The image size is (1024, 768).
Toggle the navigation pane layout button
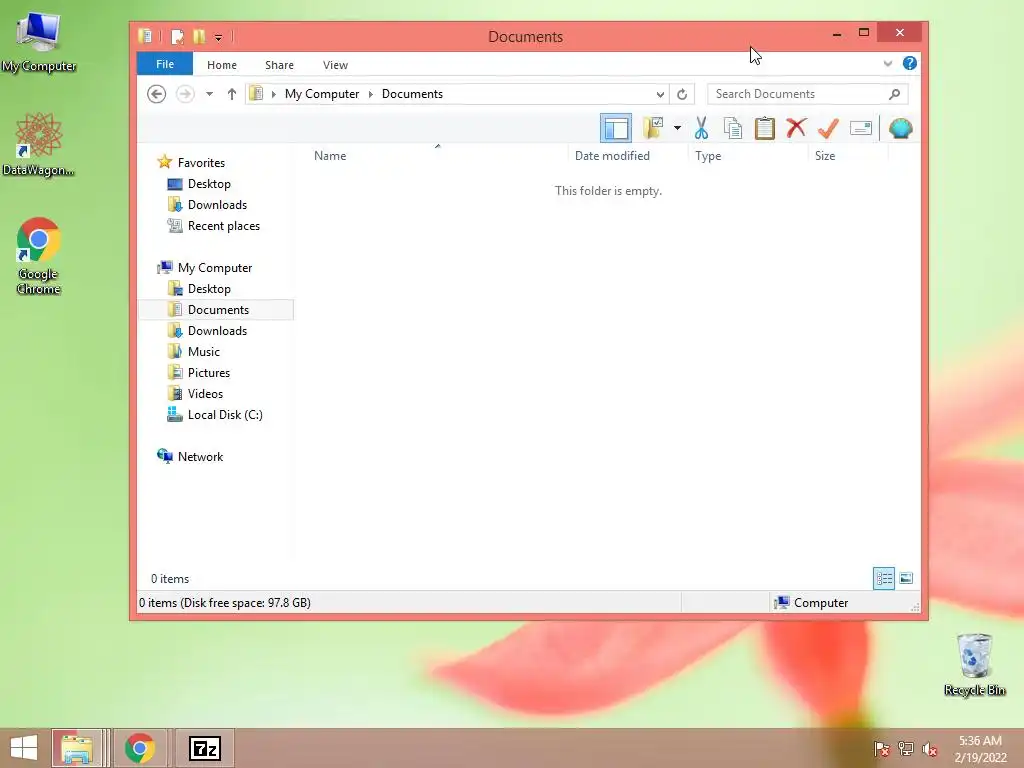point(615,128)
